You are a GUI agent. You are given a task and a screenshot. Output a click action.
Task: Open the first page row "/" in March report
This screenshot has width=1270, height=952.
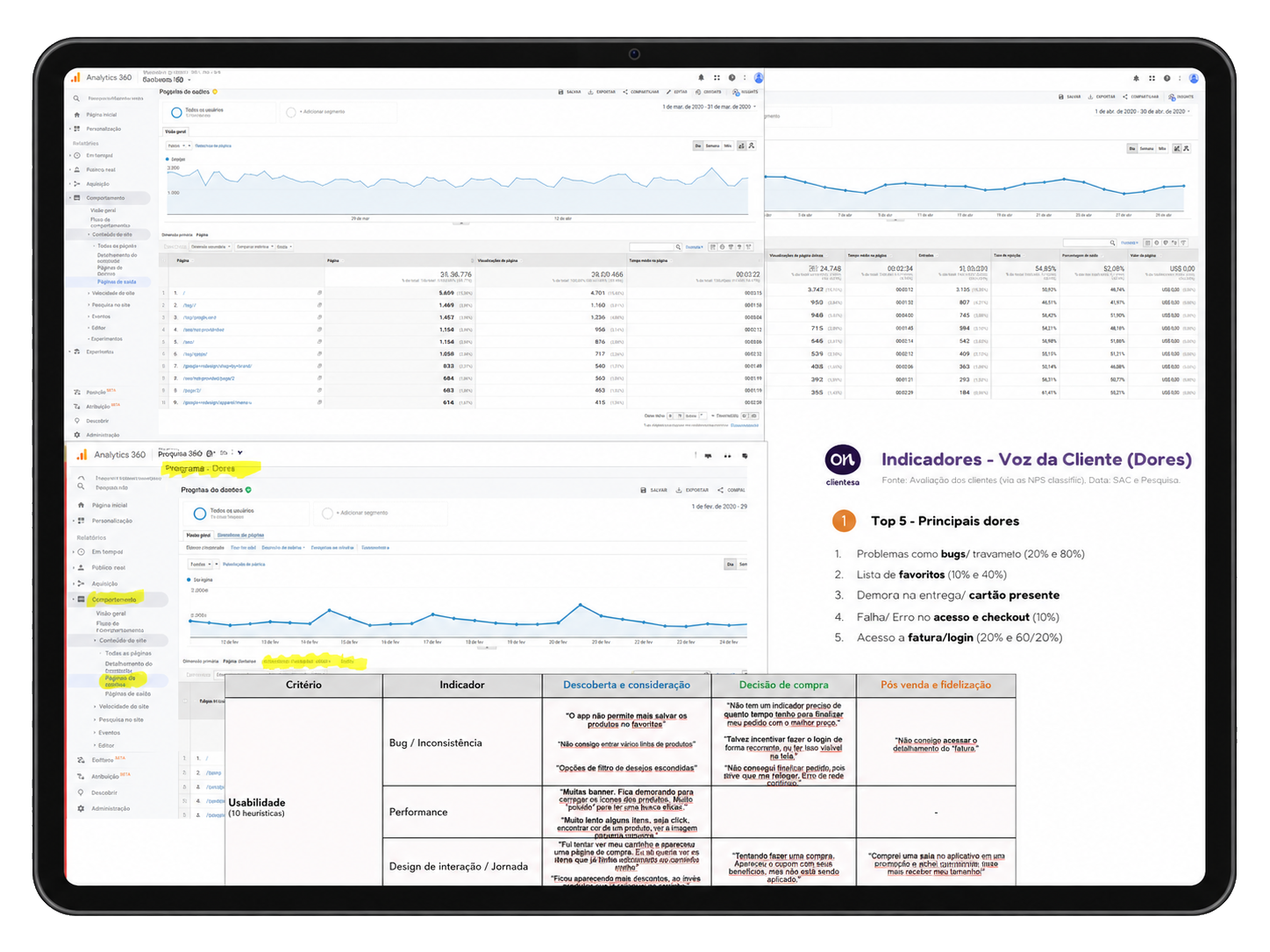click(x=183, y=293)
